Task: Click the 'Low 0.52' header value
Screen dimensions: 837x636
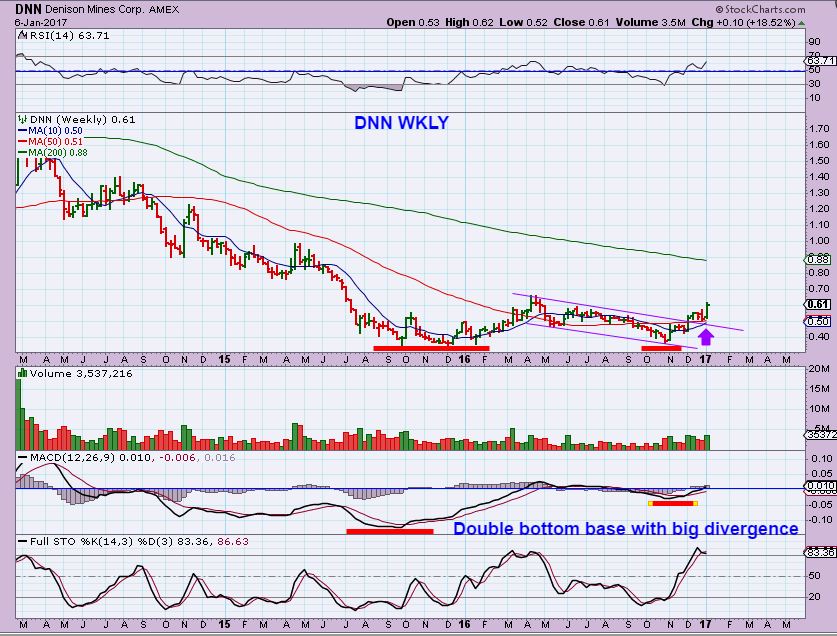Action: pyautogui.click(x=524, y=22)
